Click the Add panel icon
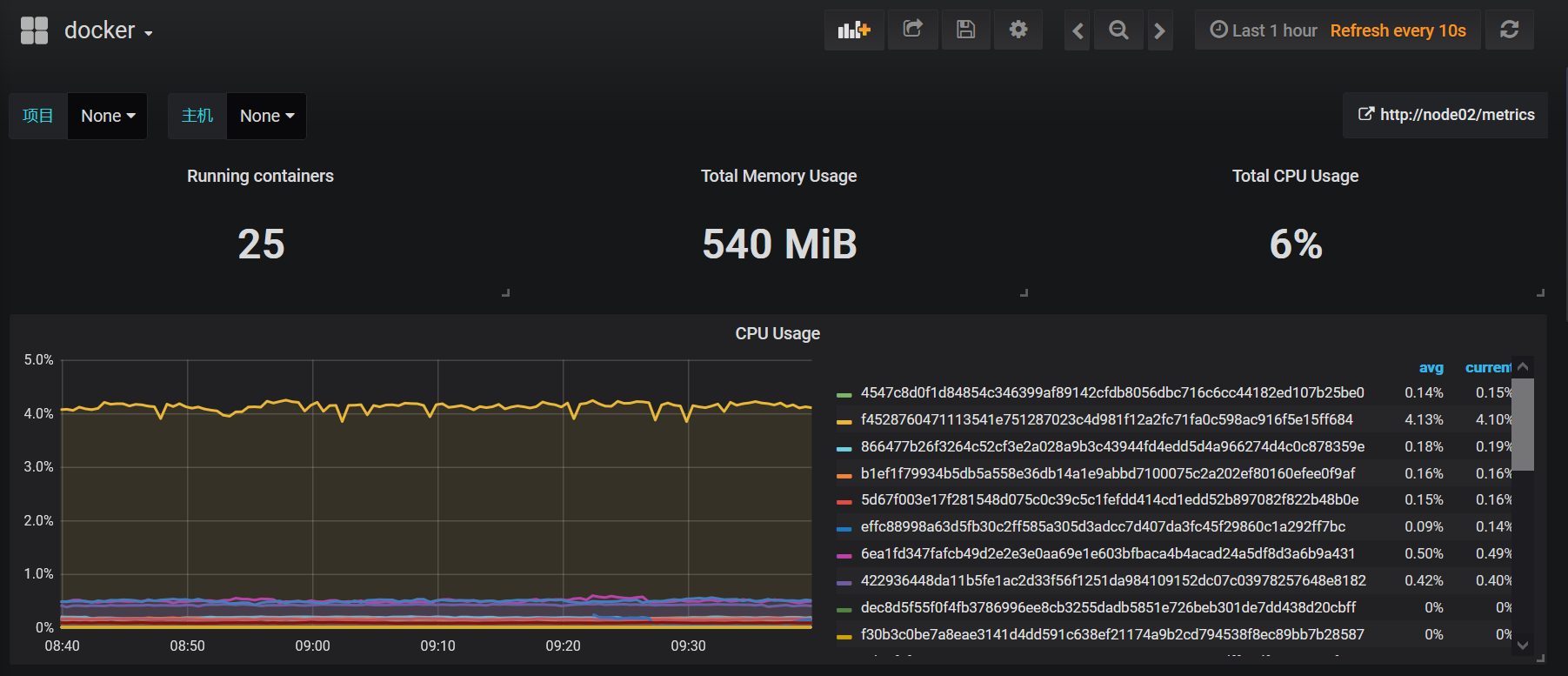Screen dimensions: 1568x676 pos(854,30)
